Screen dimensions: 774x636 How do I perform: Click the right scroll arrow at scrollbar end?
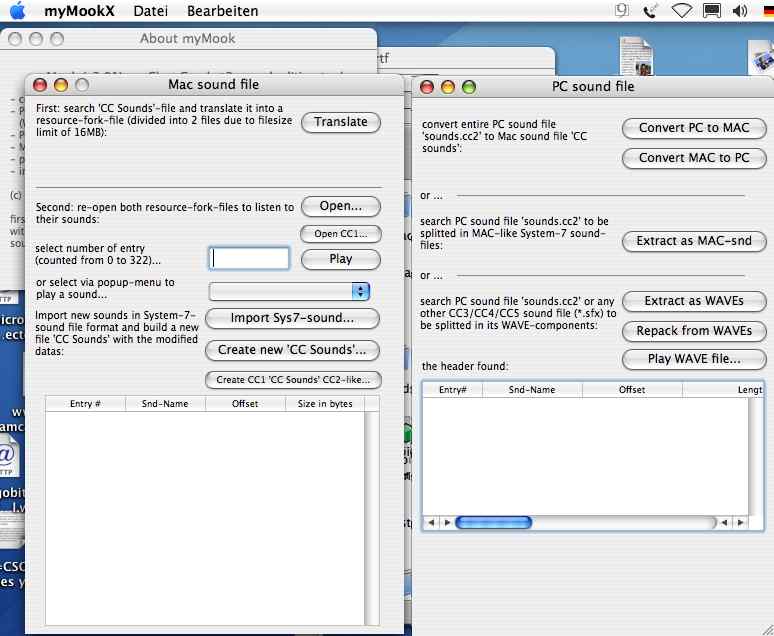tap(740, 522)
